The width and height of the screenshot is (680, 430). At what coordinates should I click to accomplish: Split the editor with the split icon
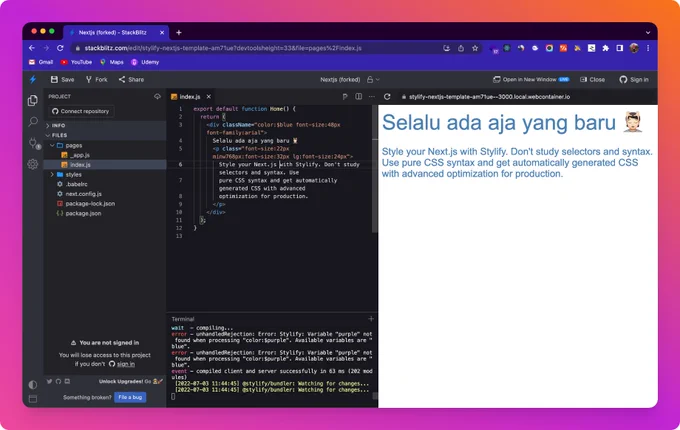pos(358,96)
